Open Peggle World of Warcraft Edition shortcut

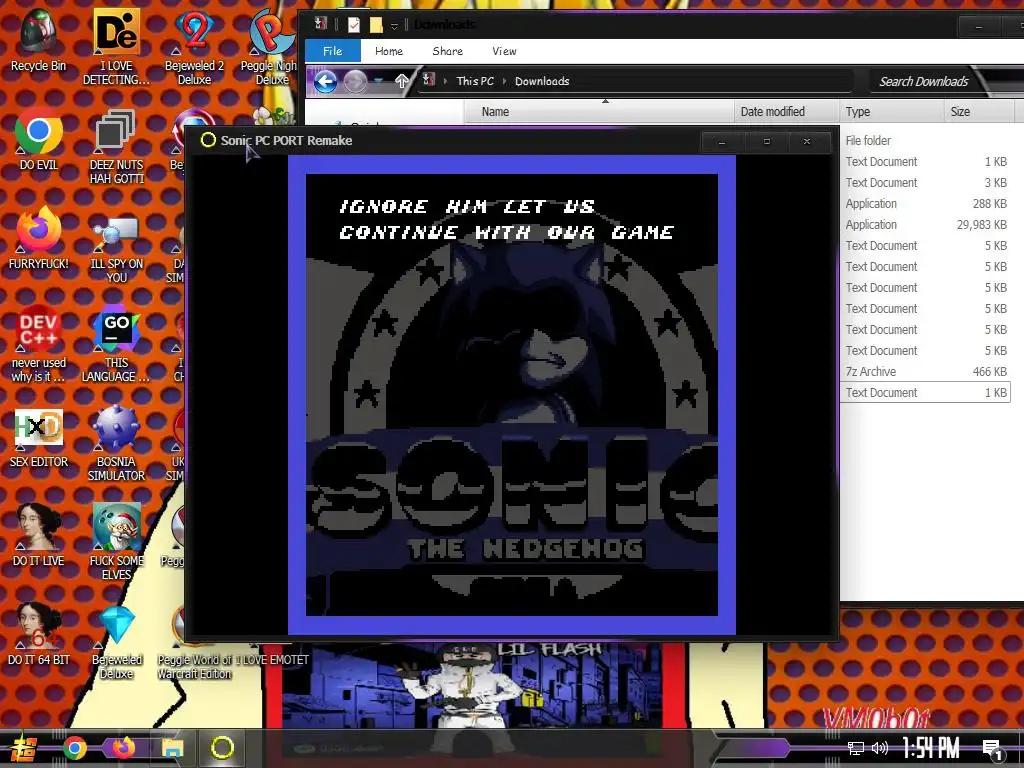pos(194,643)
